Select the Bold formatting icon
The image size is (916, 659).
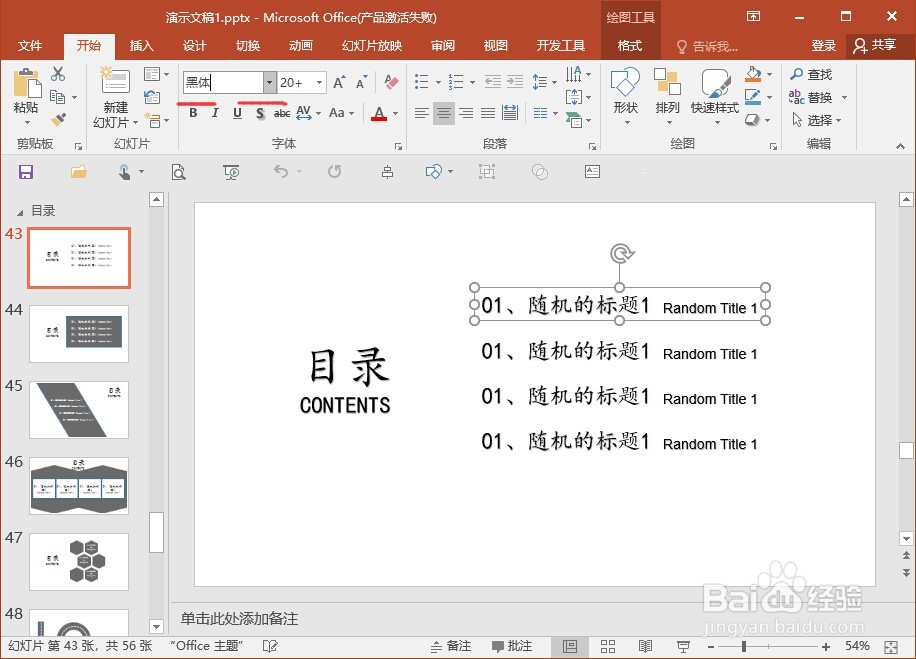point(193,113)
